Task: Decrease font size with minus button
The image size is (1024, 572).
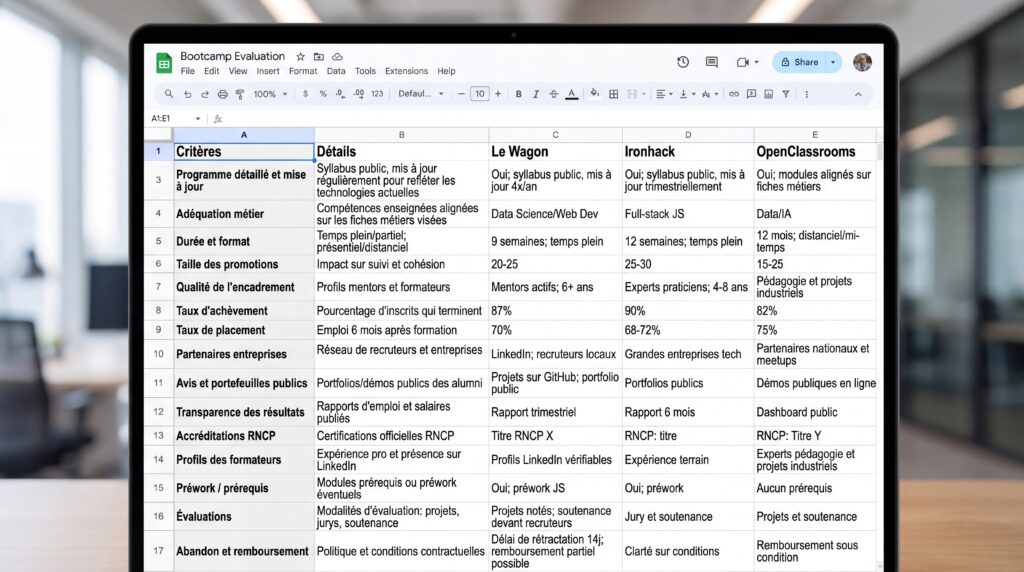Action: click(461, 94)
